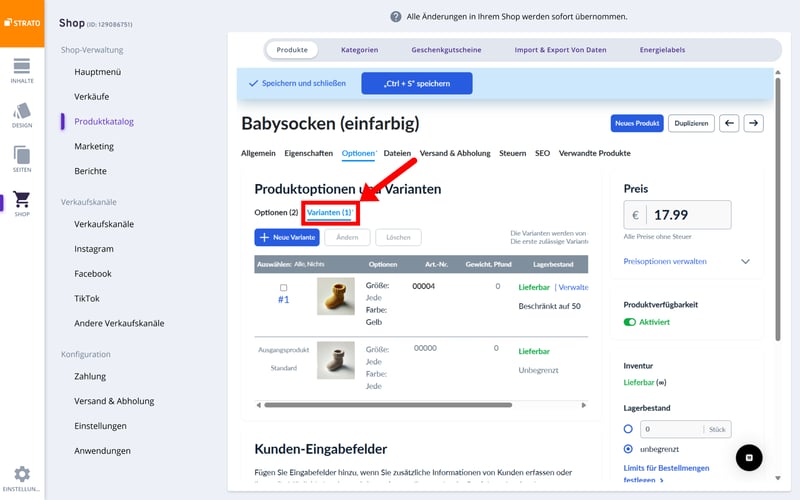The image size is (800, 500).
Task: Open the Seiten sidebar icon
Action: click(22, 159)
